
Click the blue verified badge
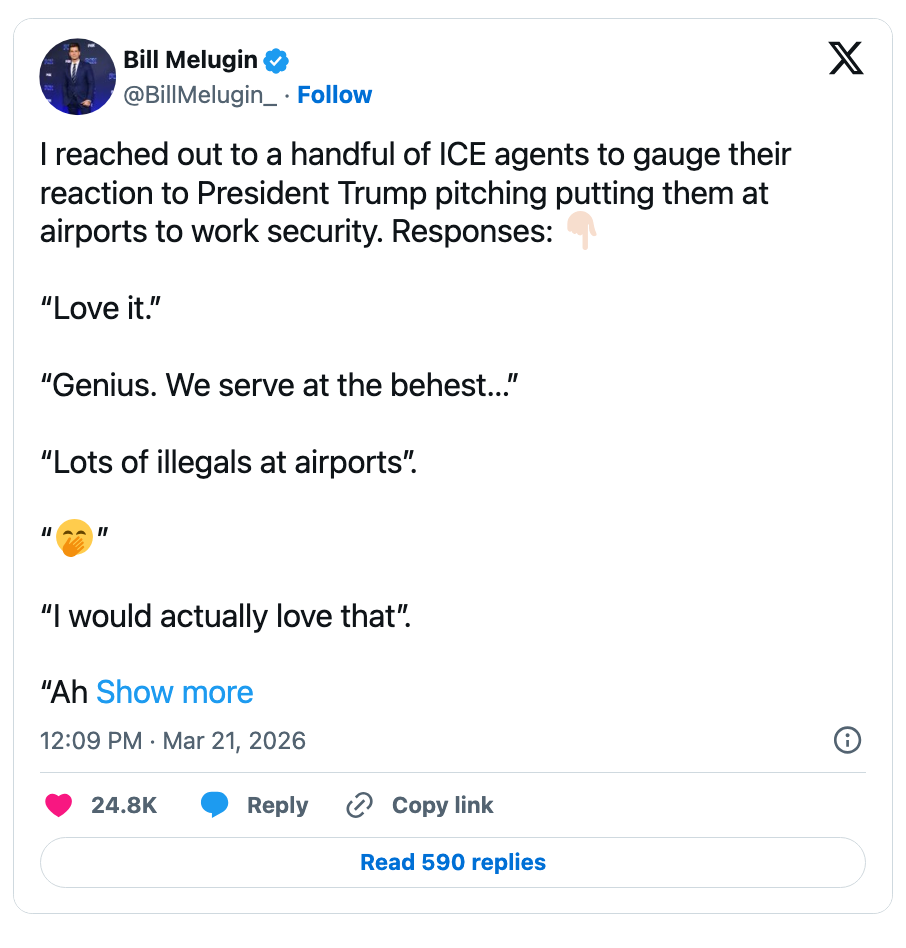(276, 61)
